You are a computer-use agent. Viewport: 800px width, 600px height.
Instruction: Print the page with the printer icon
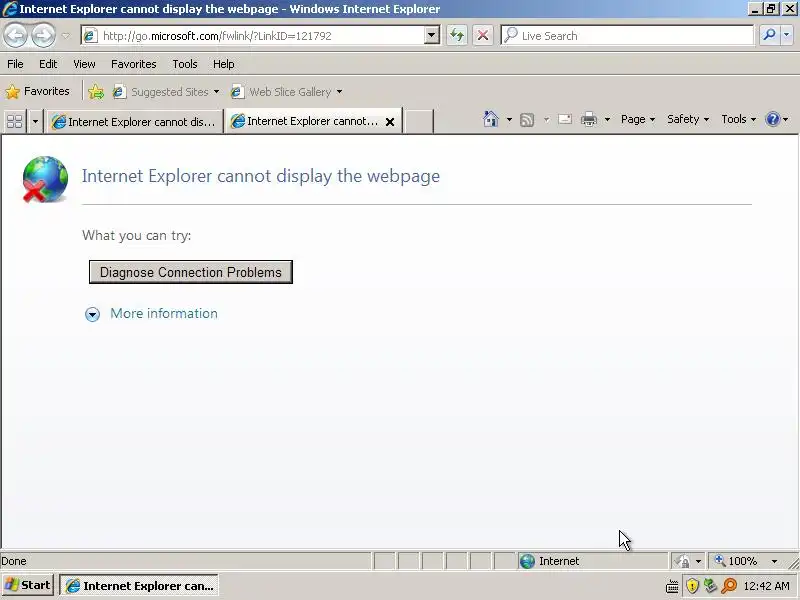589,119
